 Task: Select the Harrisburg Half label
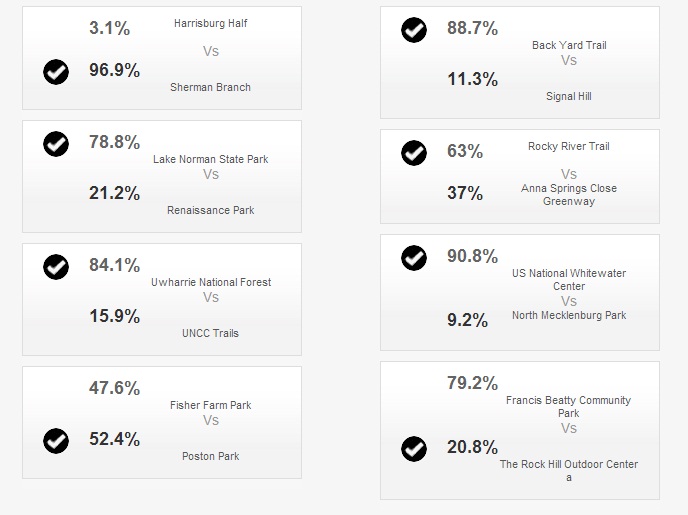coord(211,23)
